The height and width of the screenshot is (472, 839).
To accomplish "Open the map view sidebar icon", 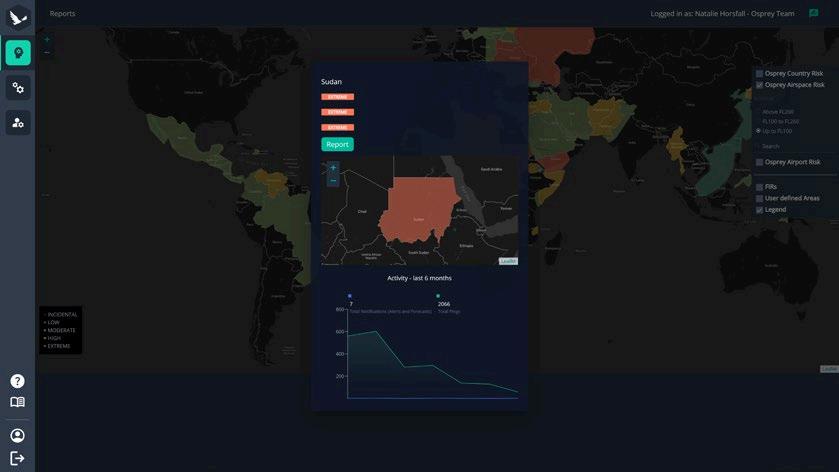I will [18, 52].
